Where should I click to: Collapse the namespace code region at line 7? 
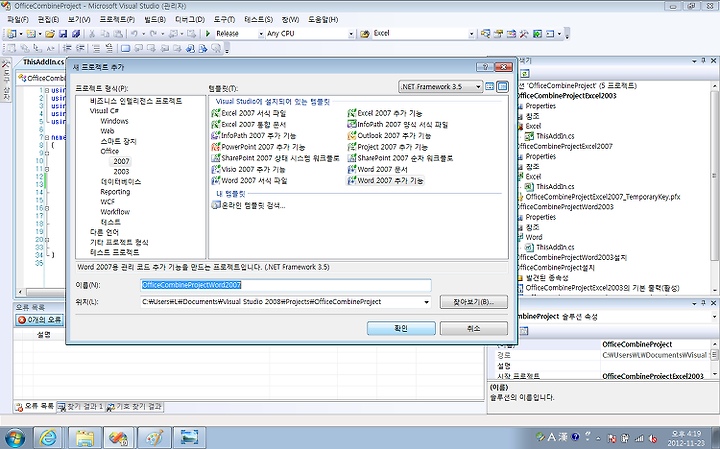[x=47, y=137]
